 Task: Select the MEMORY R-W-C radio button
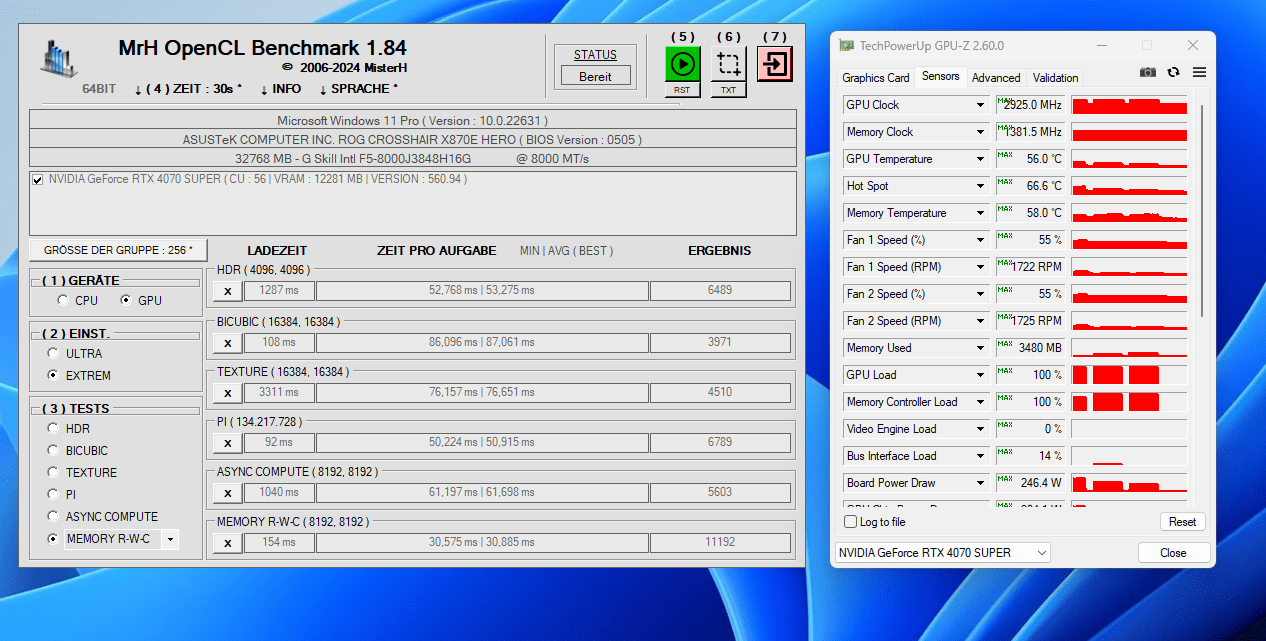[x=53, y=538]
